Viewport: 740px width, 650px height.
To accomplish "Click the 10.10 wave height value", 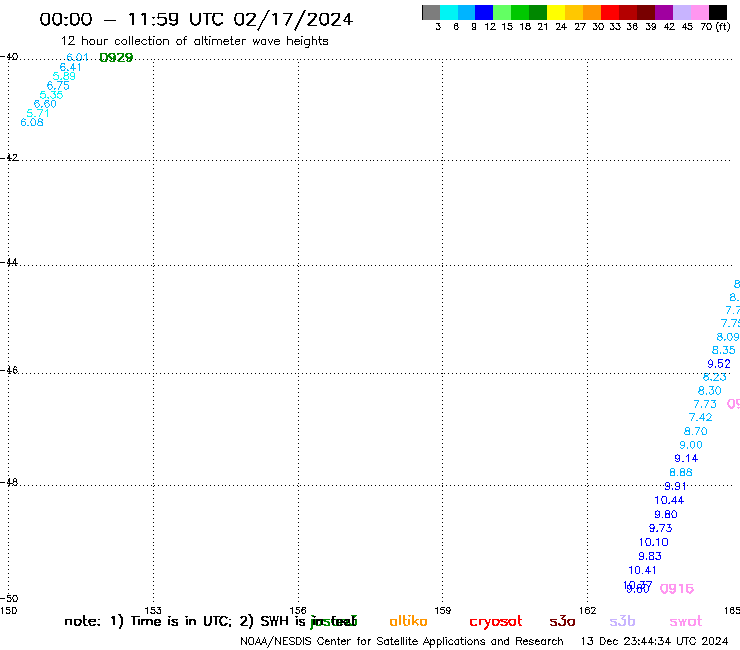I will click(x=654, y=542).
